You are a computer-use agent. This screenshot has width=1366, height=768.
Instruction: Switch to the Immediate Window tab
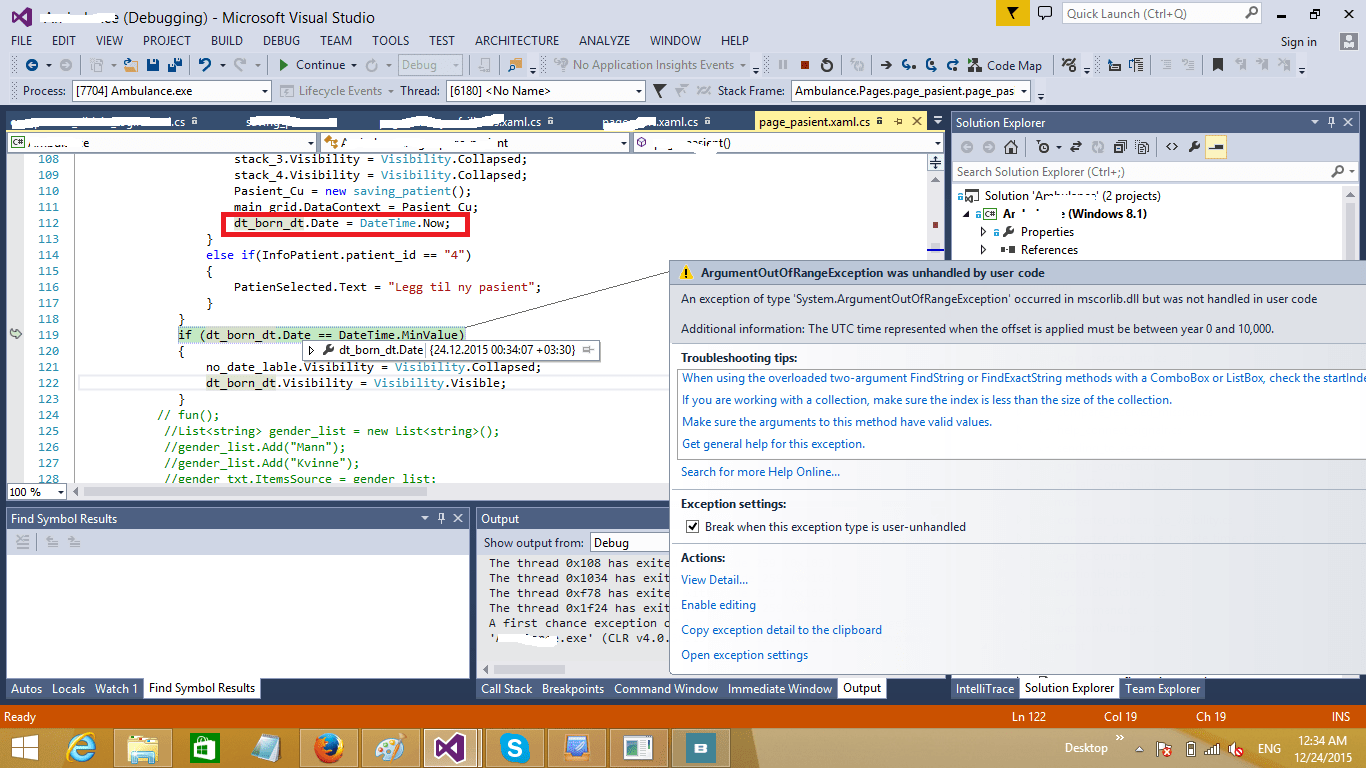pos(780,688)
